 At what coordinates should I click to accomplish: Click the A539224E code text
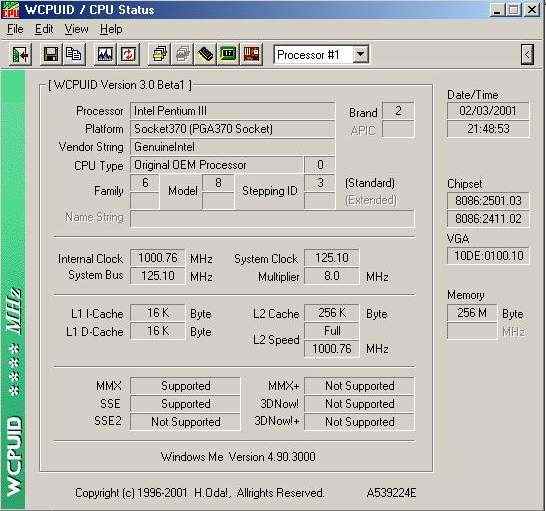coord(391,493)
